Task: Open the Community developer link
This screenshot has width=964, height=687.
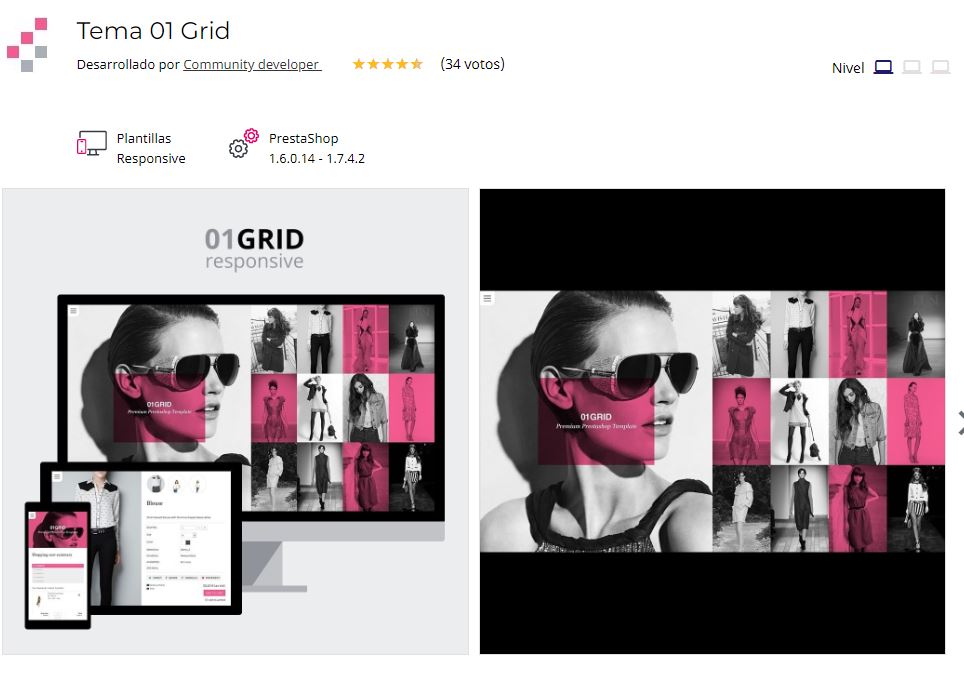Action: [252, 65]
